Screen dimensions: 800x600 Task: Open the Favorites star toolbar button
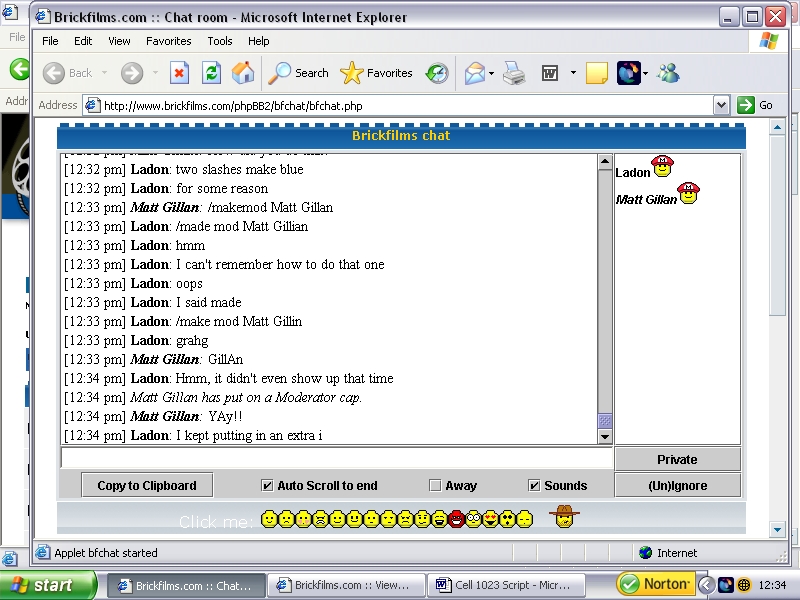pos(376,73)
